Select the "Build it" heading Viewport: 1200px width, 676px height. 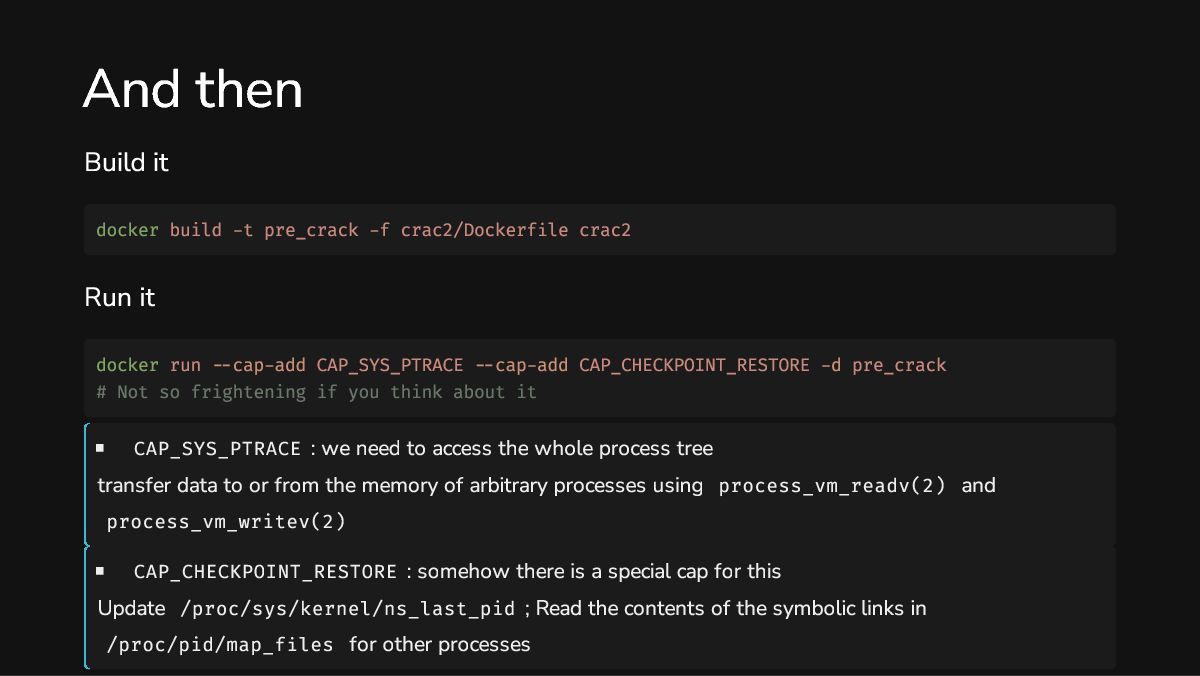click(x=126, y=163)
